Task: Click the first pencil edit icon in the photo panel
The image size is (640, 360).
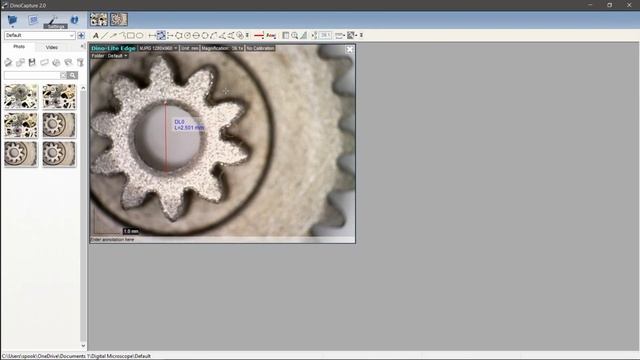Action: click(x=8, y=62)
